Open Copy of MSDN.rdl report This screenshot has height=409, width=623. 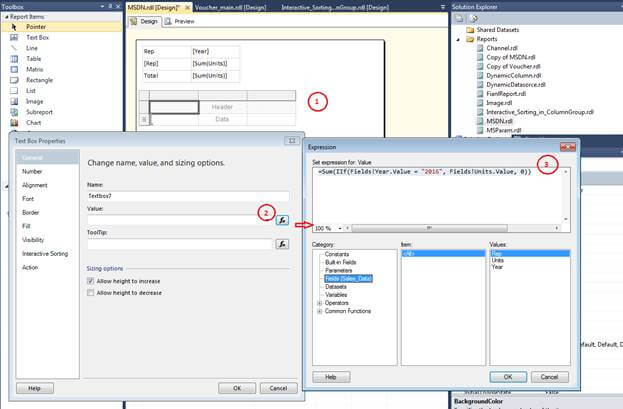511,57
